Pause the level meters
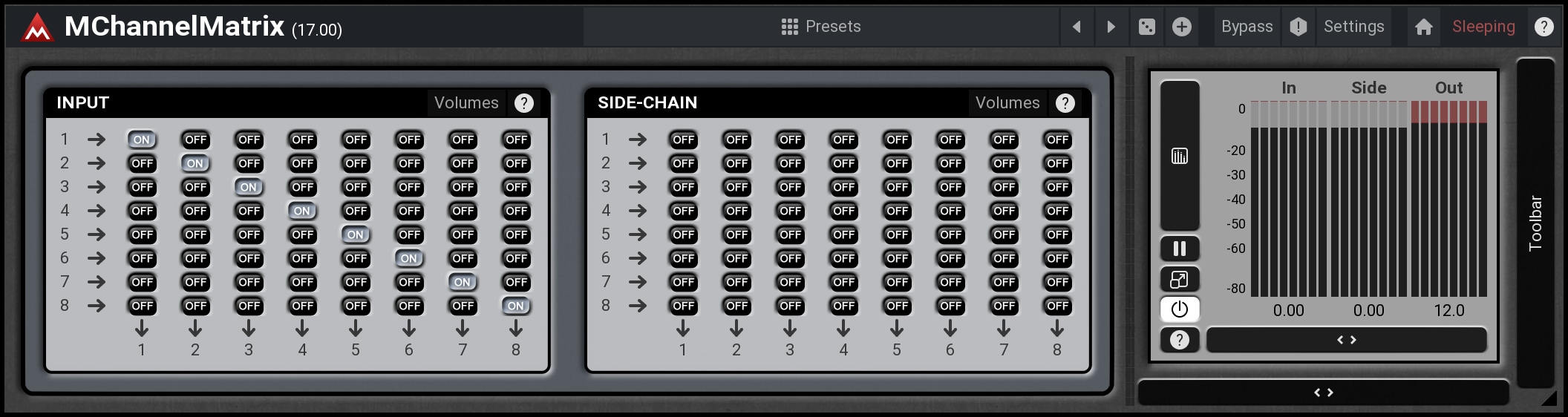 click(1180, 249)
